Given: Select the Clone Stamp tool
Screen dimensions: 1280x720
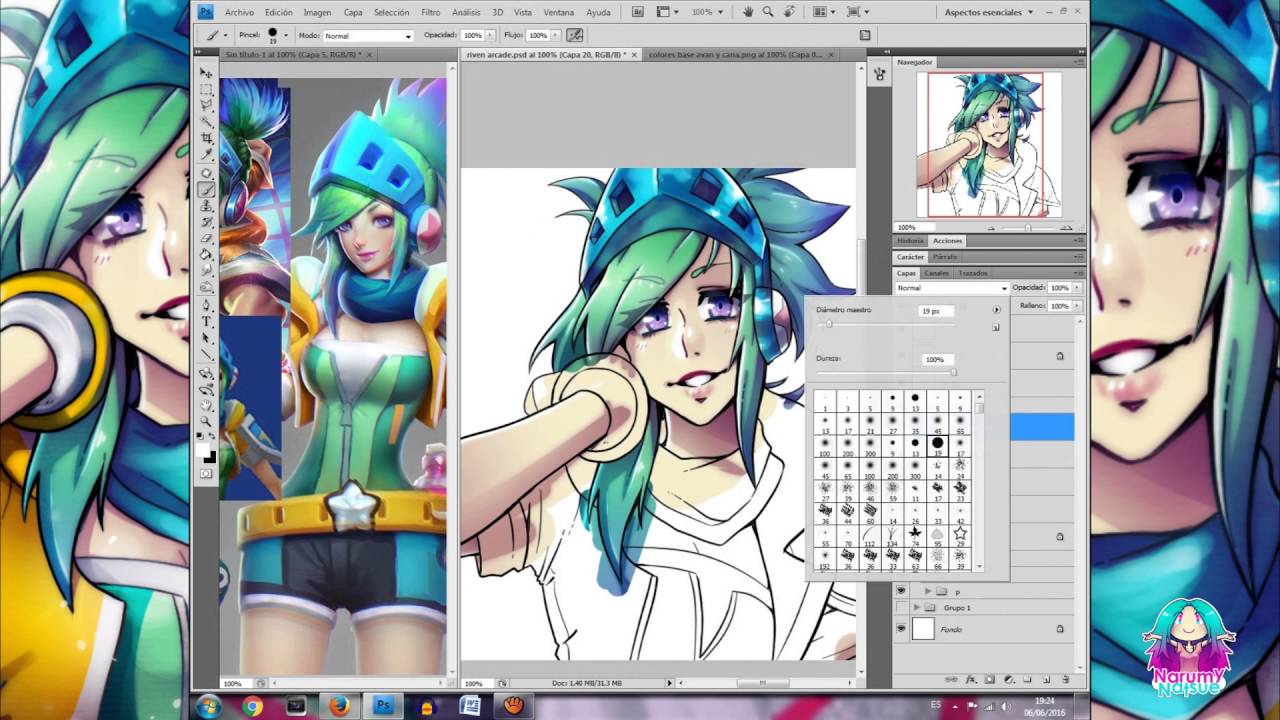Looking at the screenshot, I should (206, 205).
